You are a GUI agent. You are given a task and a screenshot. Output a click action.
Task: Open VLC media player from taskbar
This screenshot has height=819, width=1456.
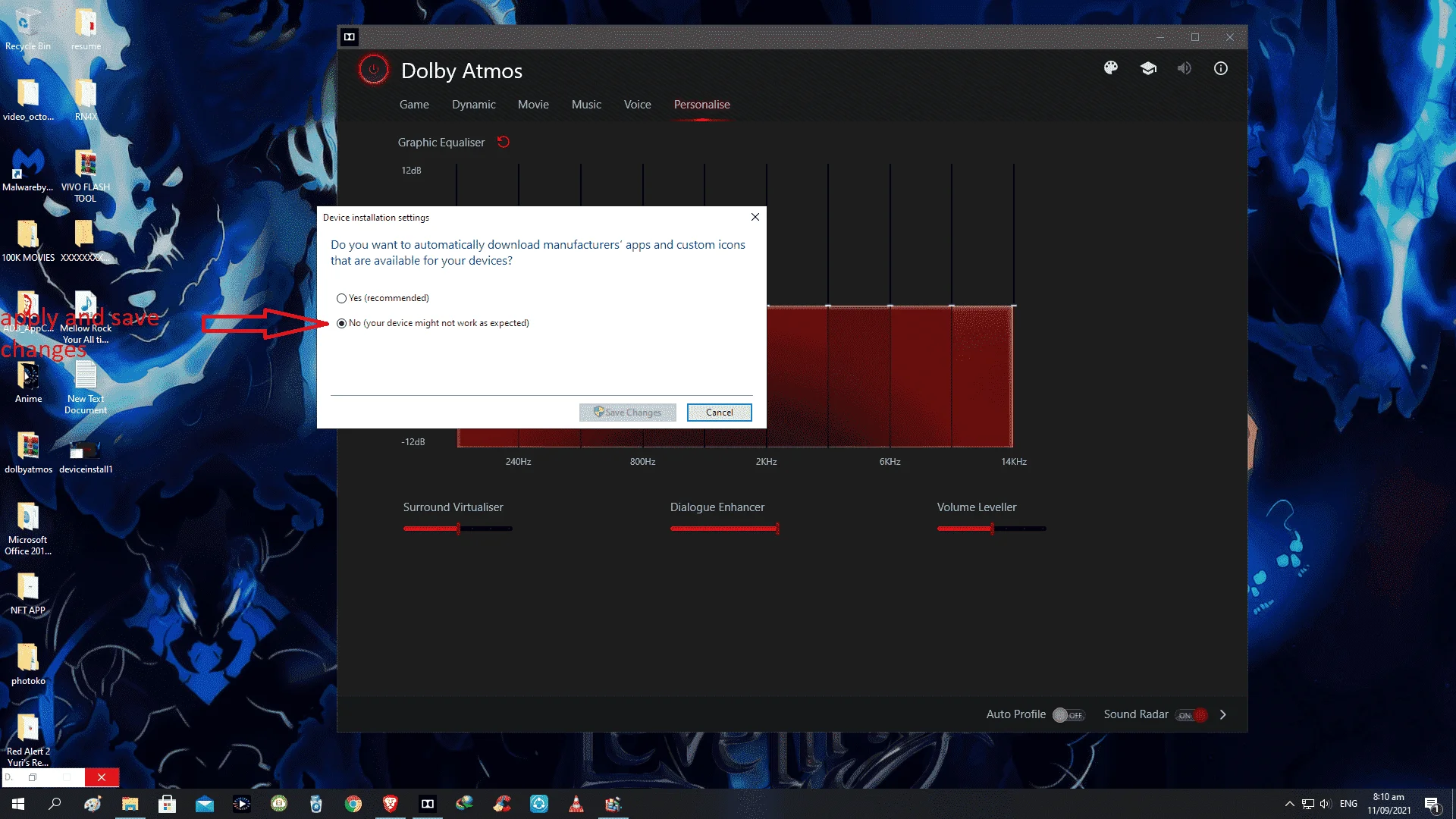[x=576, y=804]
